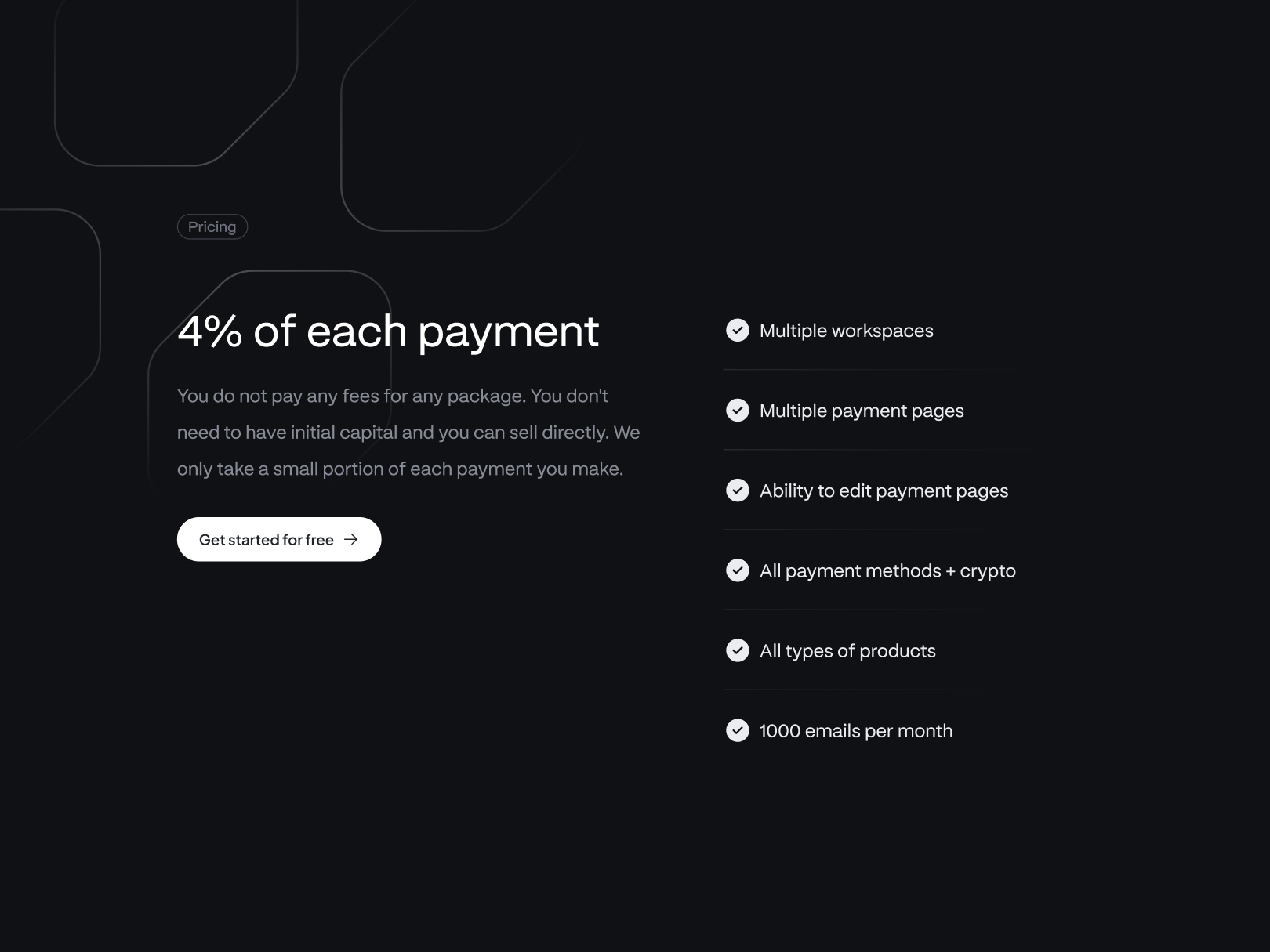Select the checkmark next to 1000 emails per month
Screen dimensions: 1270x952
click(738, 730)
